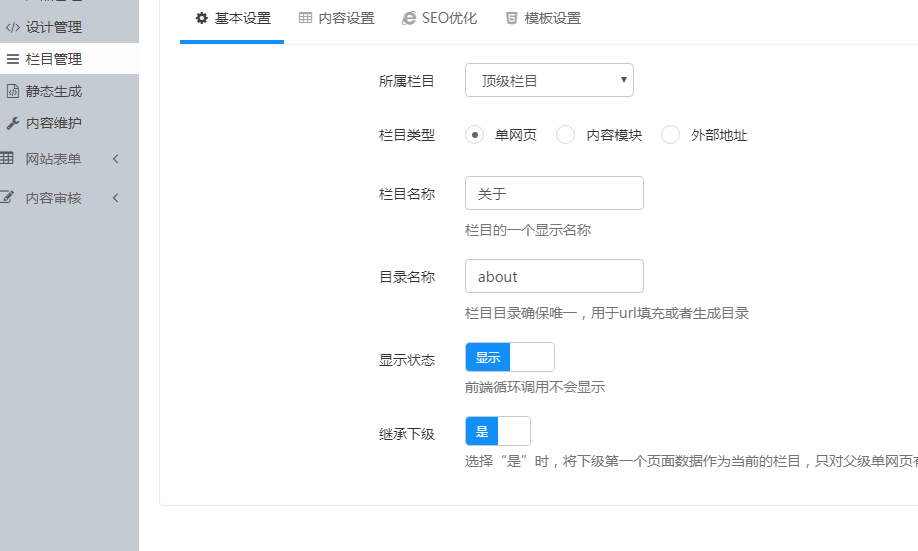This screenshot has height=551, width=918.
Task: Click the 目录名称 field label
Action: coord(407,277)
